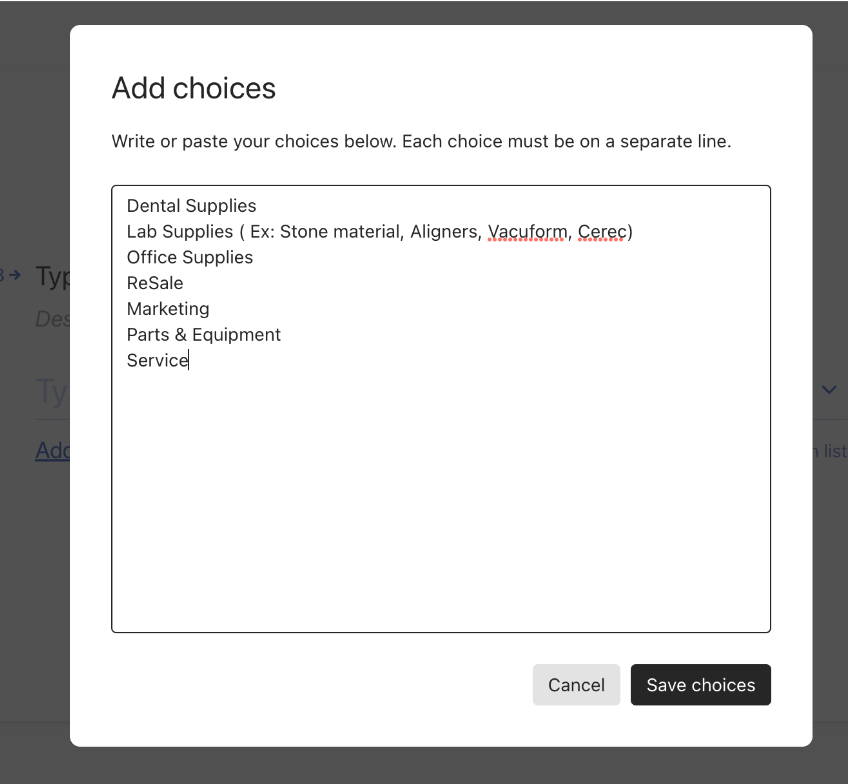Click the partially hidden dropdown placeholder text
The image size is (848, 784).
coord(52,391)
